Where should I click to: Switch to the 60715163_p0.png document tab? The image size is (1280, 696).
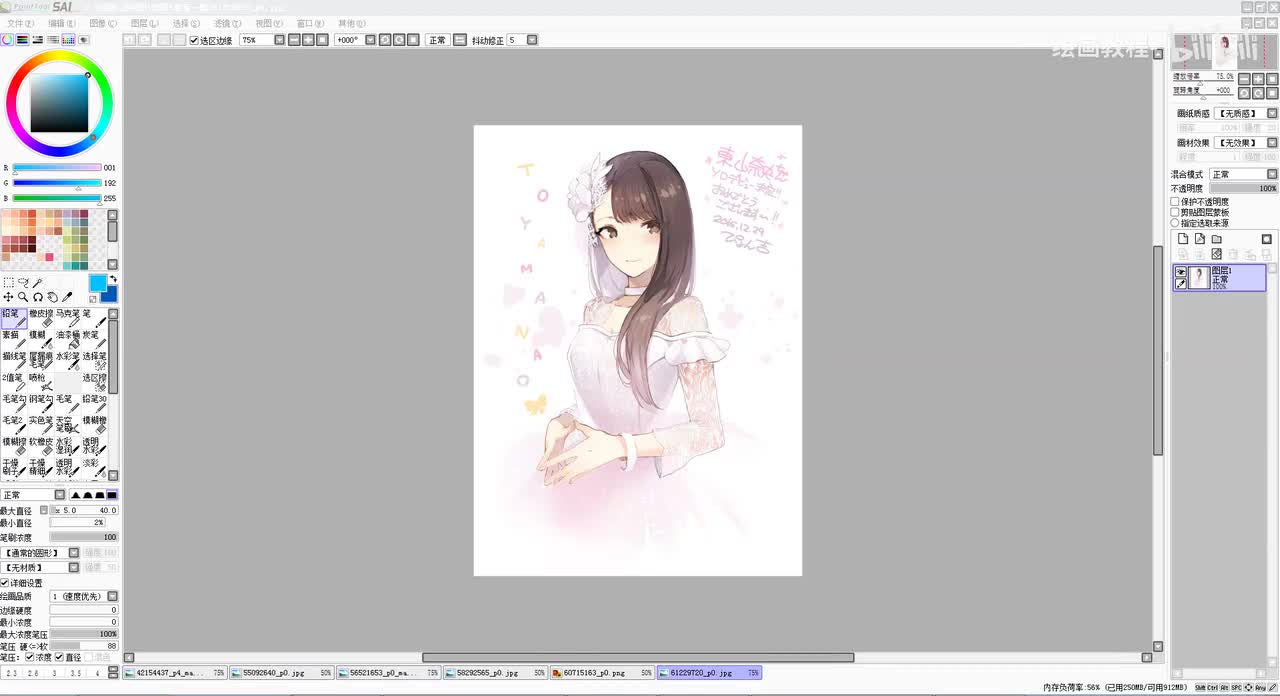click(x=602, y=673)
